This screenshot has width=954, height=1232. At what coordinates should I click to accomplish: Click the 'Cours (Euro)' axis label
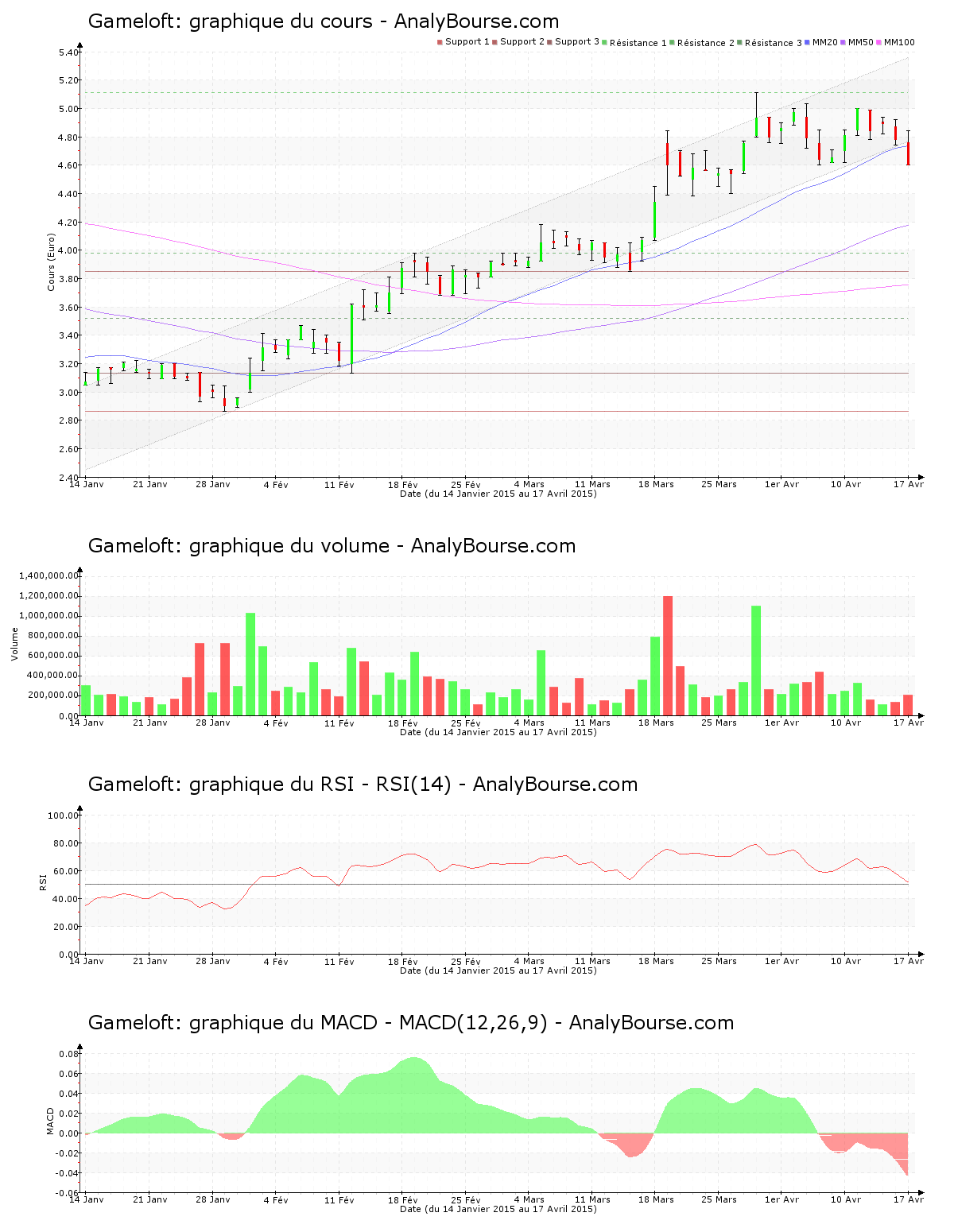(x=52, y=262)
